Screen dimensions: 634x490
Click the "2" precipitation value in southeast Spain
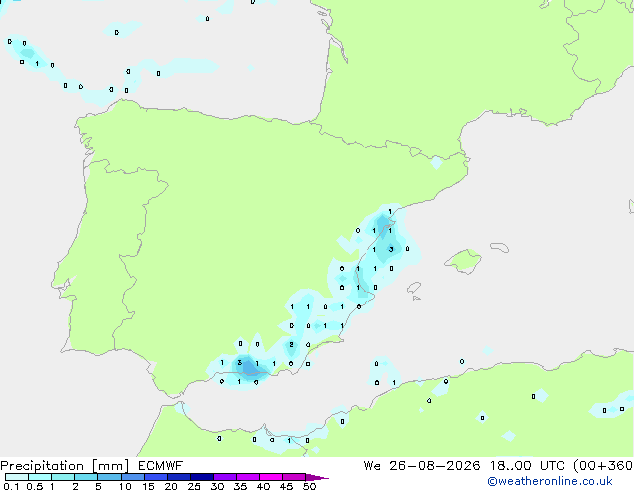click(x=291, y=344)
